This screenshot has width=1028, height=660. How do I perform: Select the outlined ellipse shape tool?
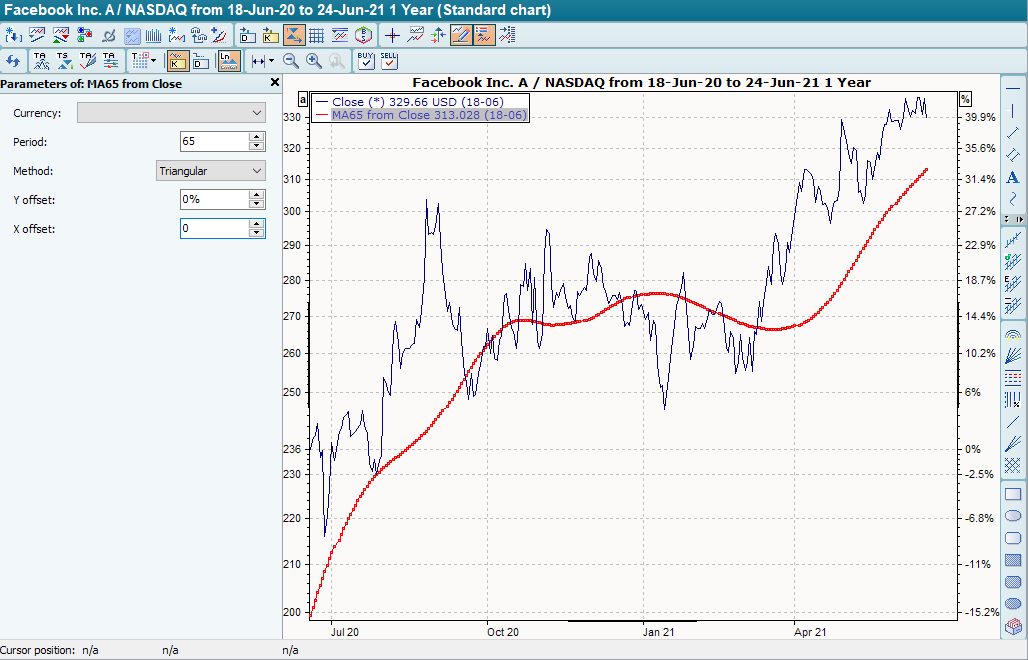(1013, 516)
